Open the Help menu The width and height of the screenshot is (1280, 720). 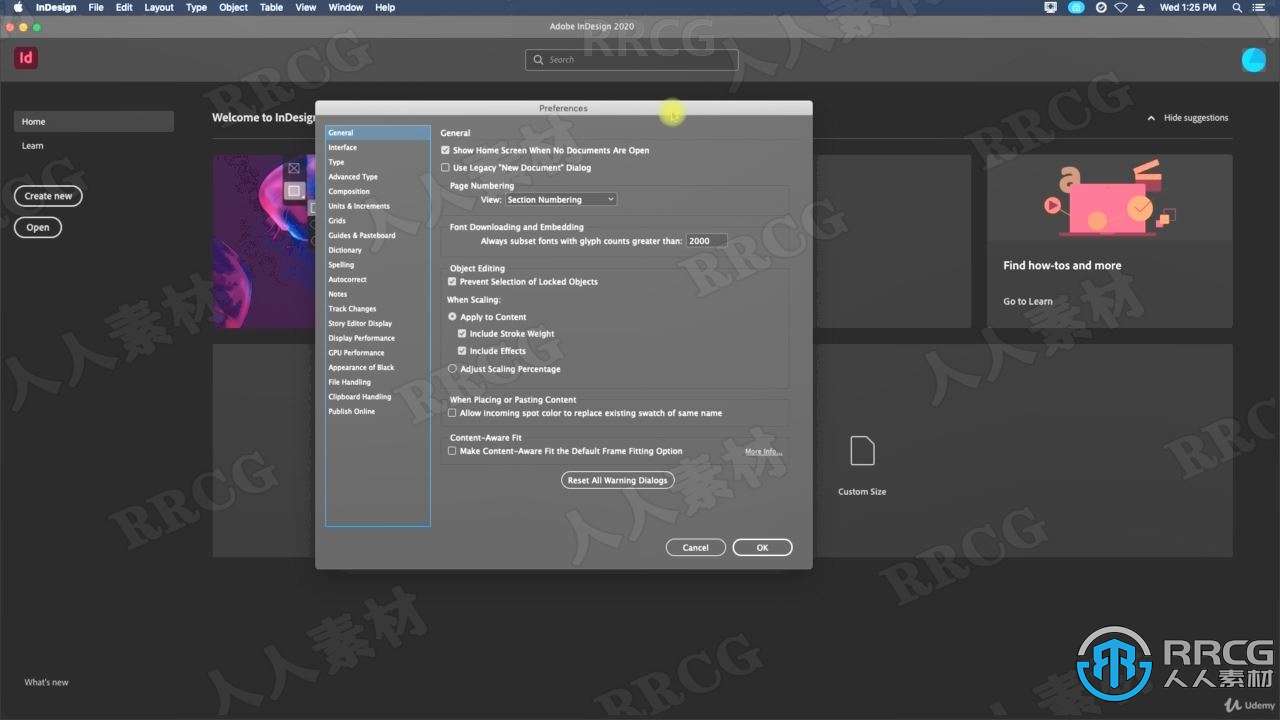385,7
